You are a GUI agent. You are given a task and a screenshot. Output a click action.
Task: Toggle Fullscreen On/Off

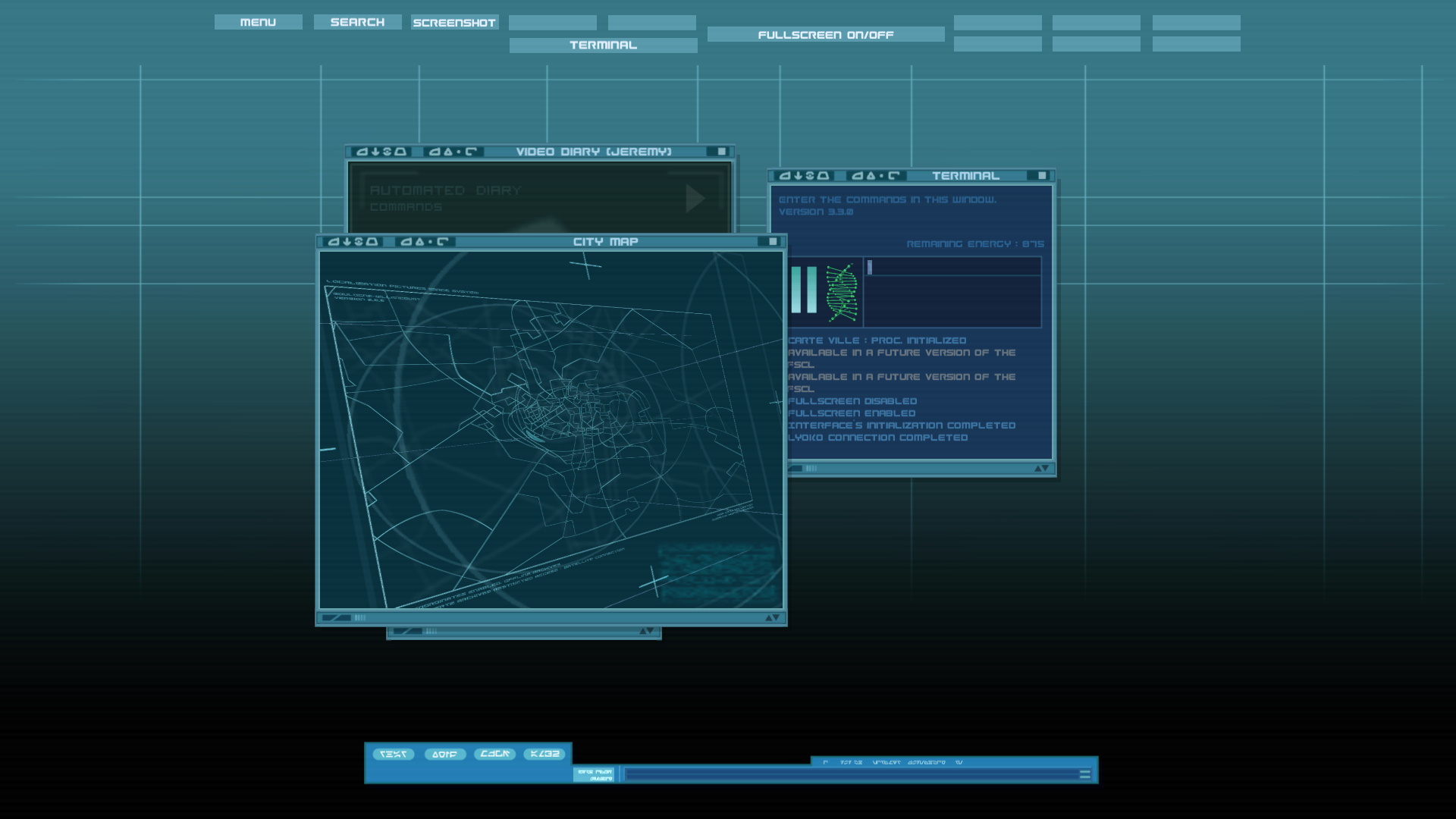(x=825, y=35)
